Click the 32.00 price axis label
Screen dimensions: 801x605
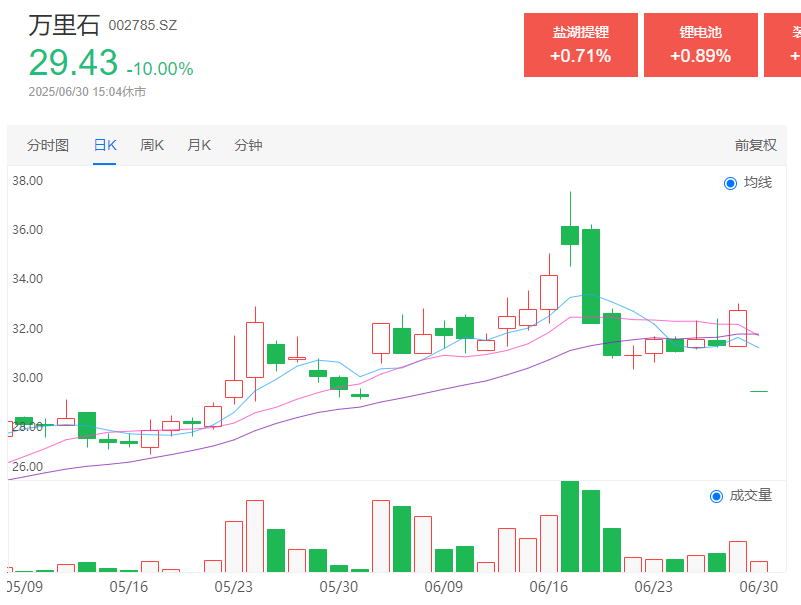tap(28, 329)
